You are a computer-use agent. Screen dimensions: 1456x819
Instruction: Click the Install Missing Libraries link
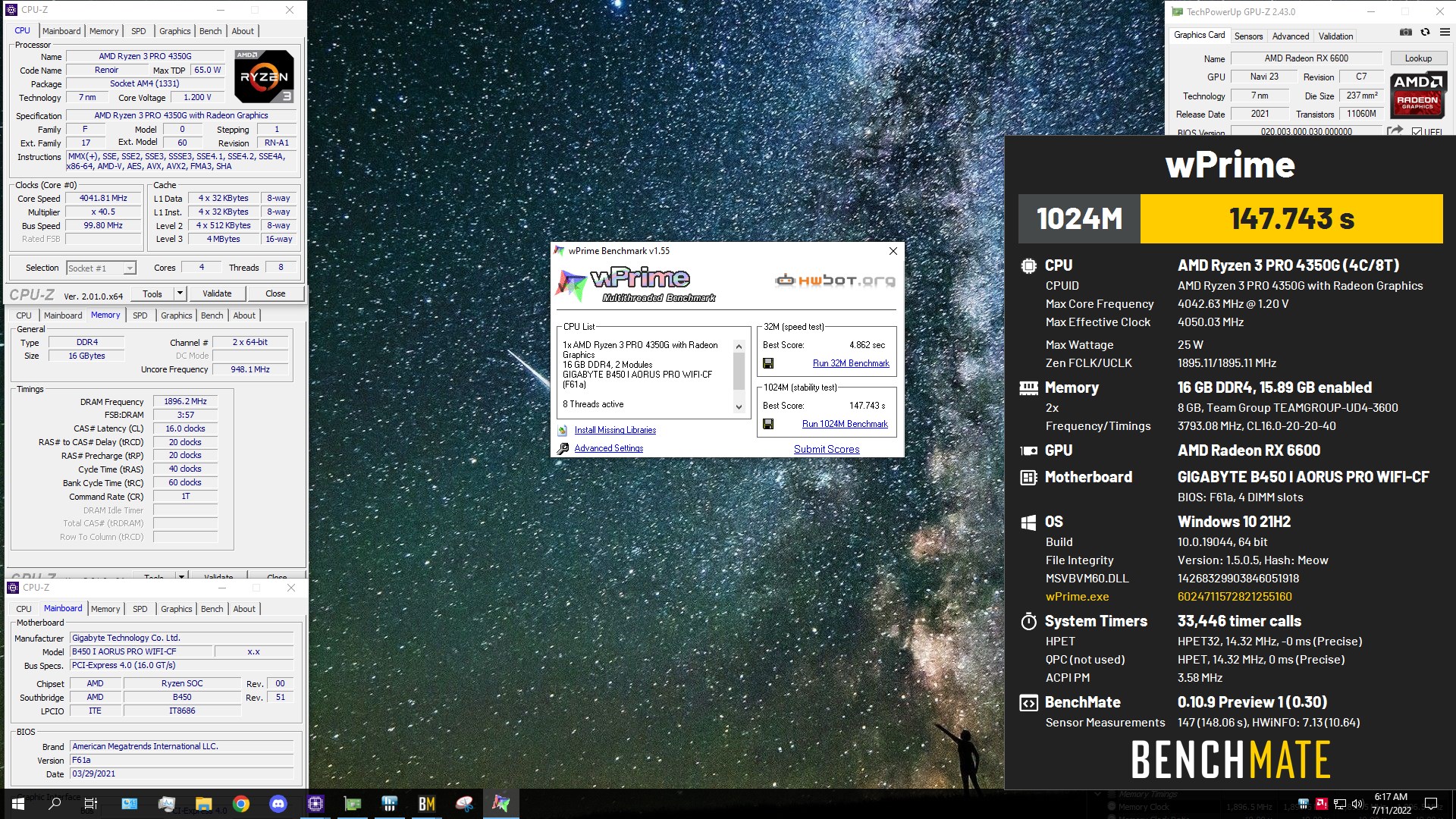tap(615, 430)
